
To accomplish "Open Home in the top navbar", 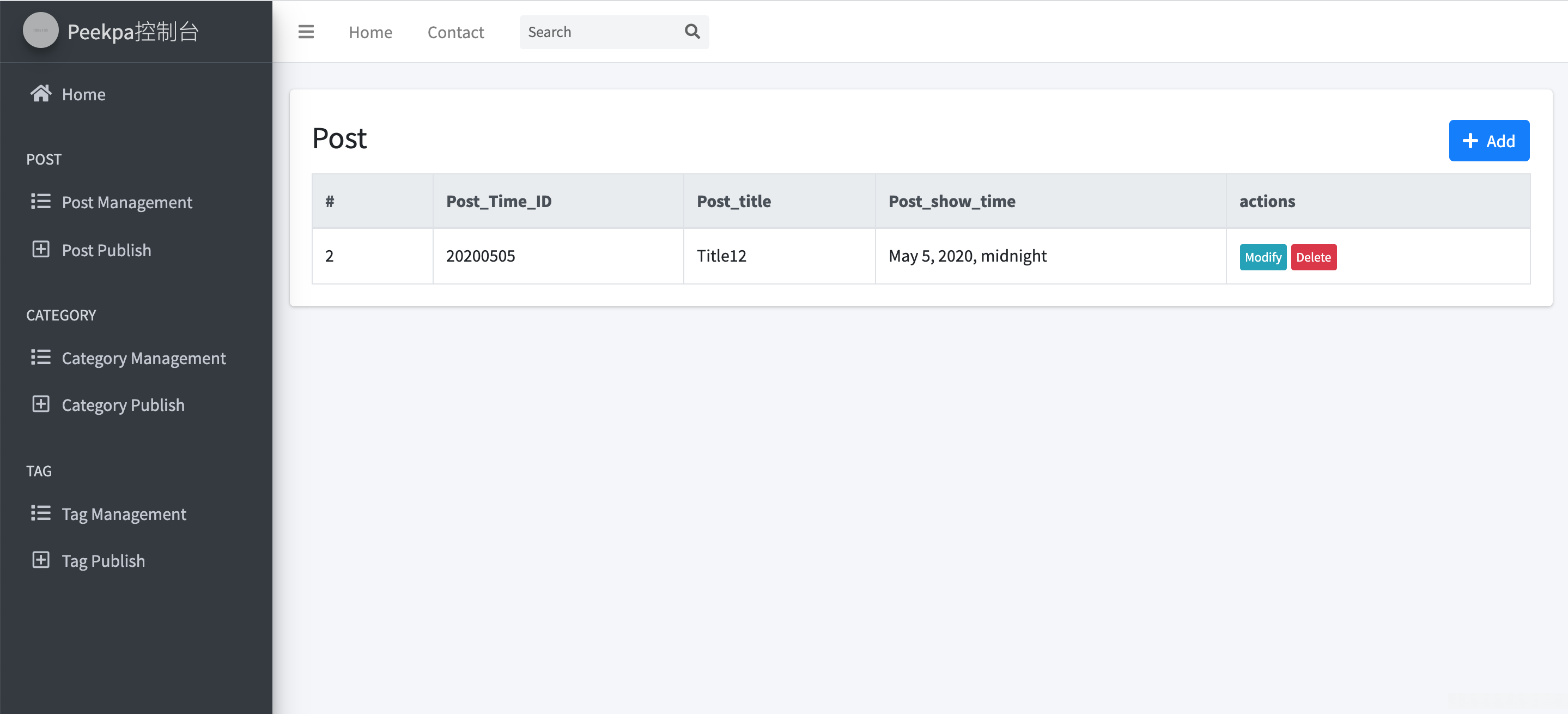I will pos(370,32).
